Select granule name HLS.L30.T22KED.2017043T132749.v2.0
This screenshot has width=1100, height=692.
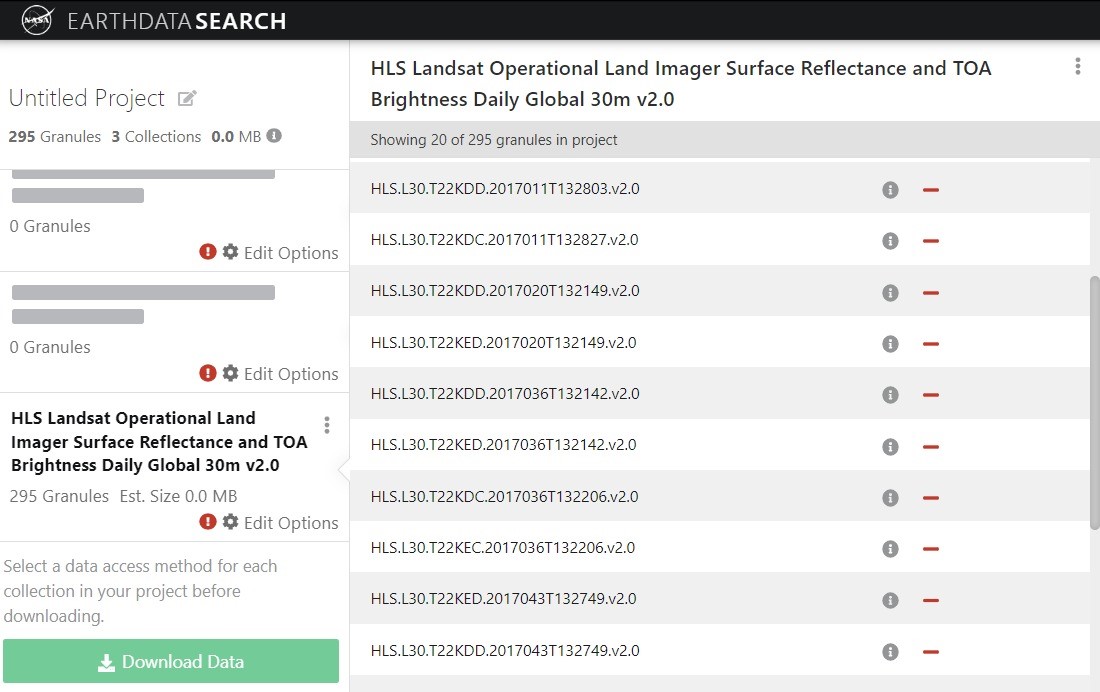click(x=504, y=599)
